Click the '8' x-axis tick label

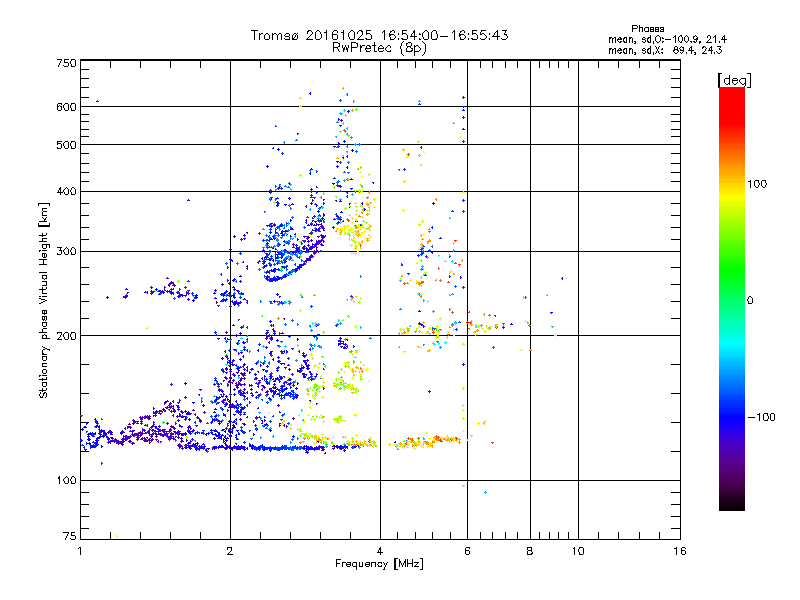click(530, 551)
